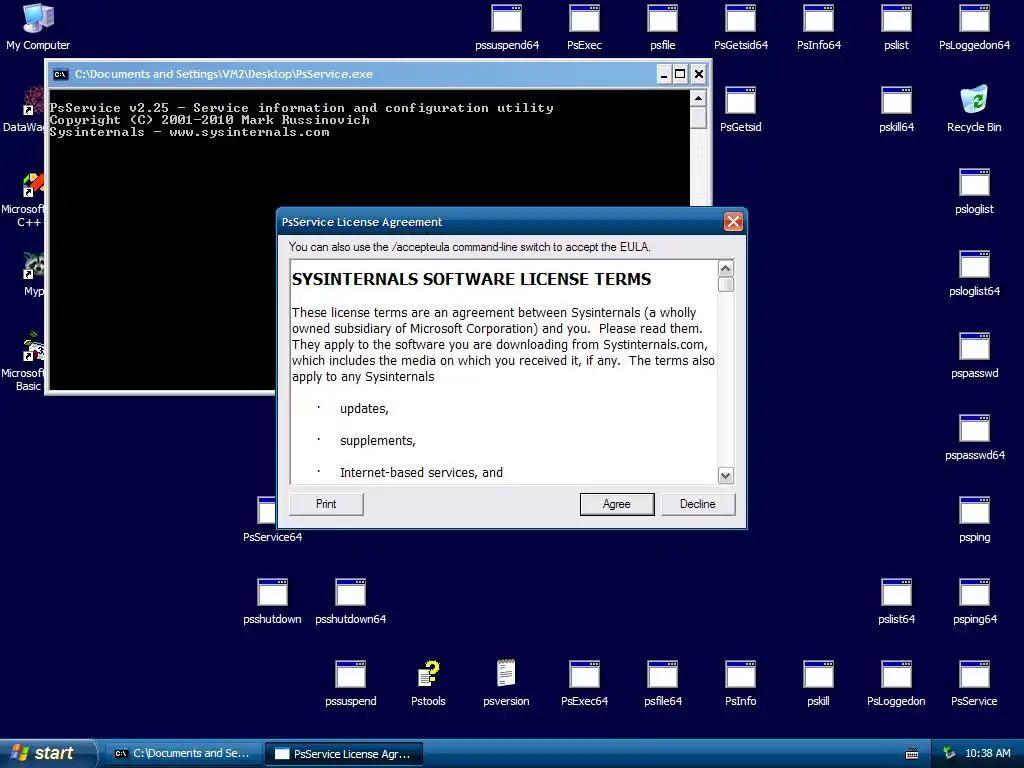The image size is (1024, 768).
Task: Select the PsGetsid64 desktop icon
Action: (x=741, y=27)
